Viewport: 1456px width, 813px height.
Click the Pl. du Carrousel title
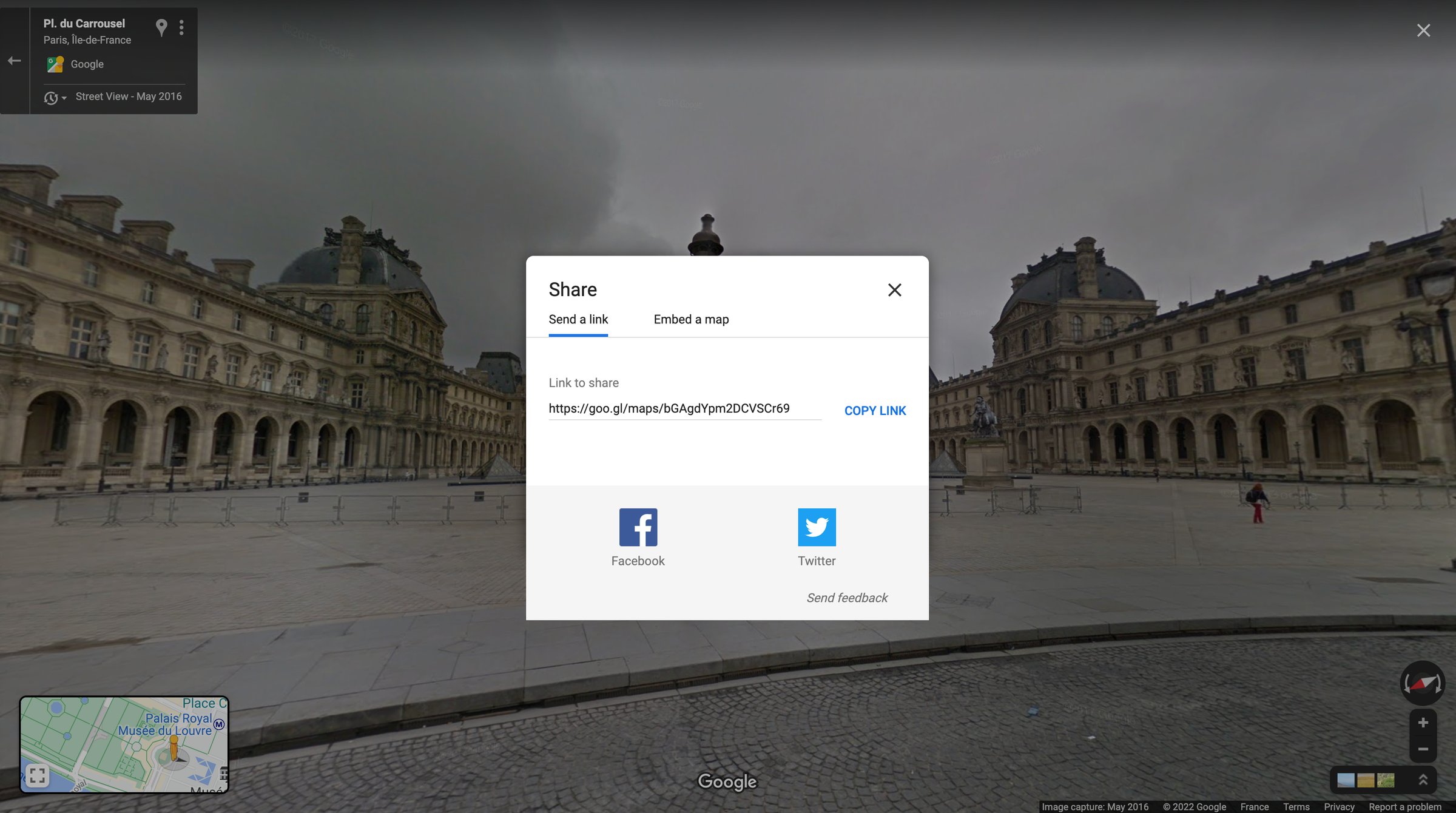coord(84,24)
